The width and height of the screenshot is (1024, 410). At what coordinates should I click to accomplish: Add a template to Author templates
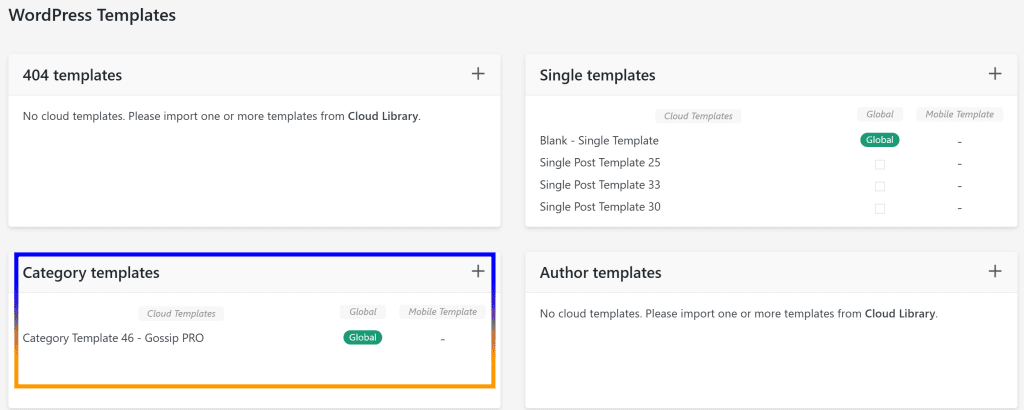pyautogui.click(x=995, y=271)
